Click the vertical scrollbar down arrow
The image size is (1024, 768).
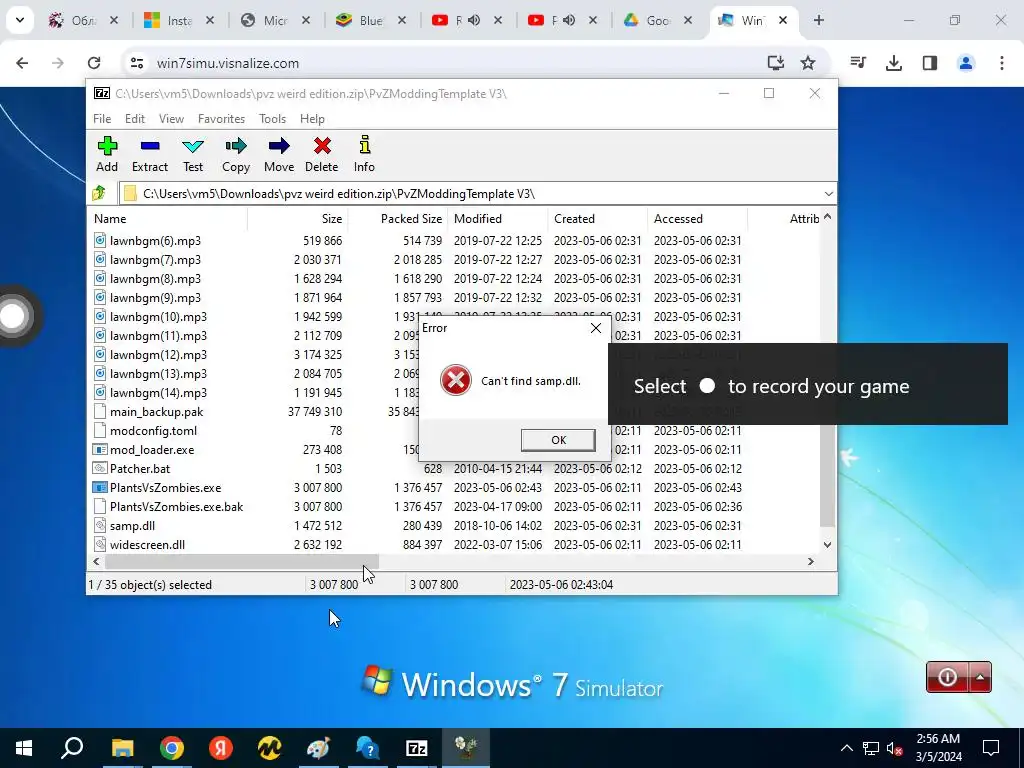827,545
